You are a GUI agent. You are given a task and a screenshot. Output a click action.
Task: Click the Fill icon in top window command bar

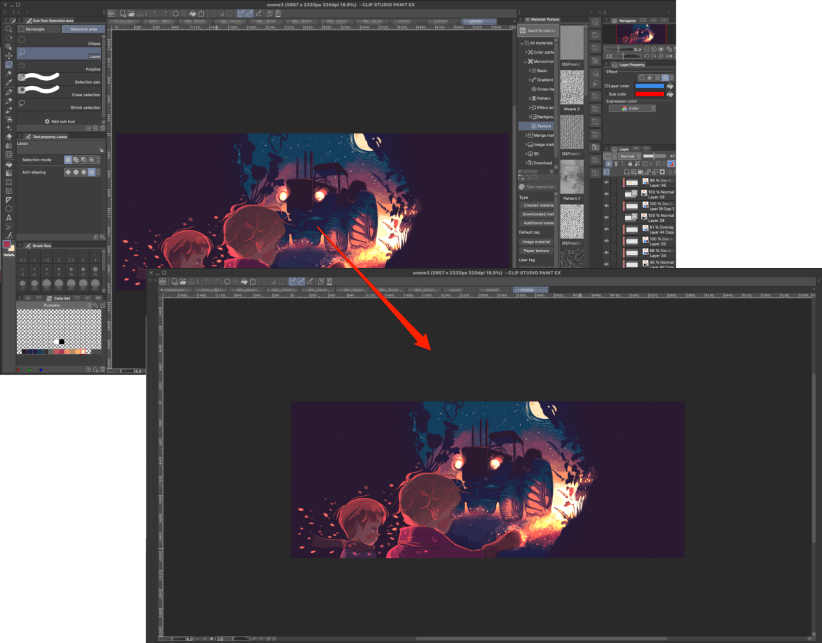tap(192, 14)
